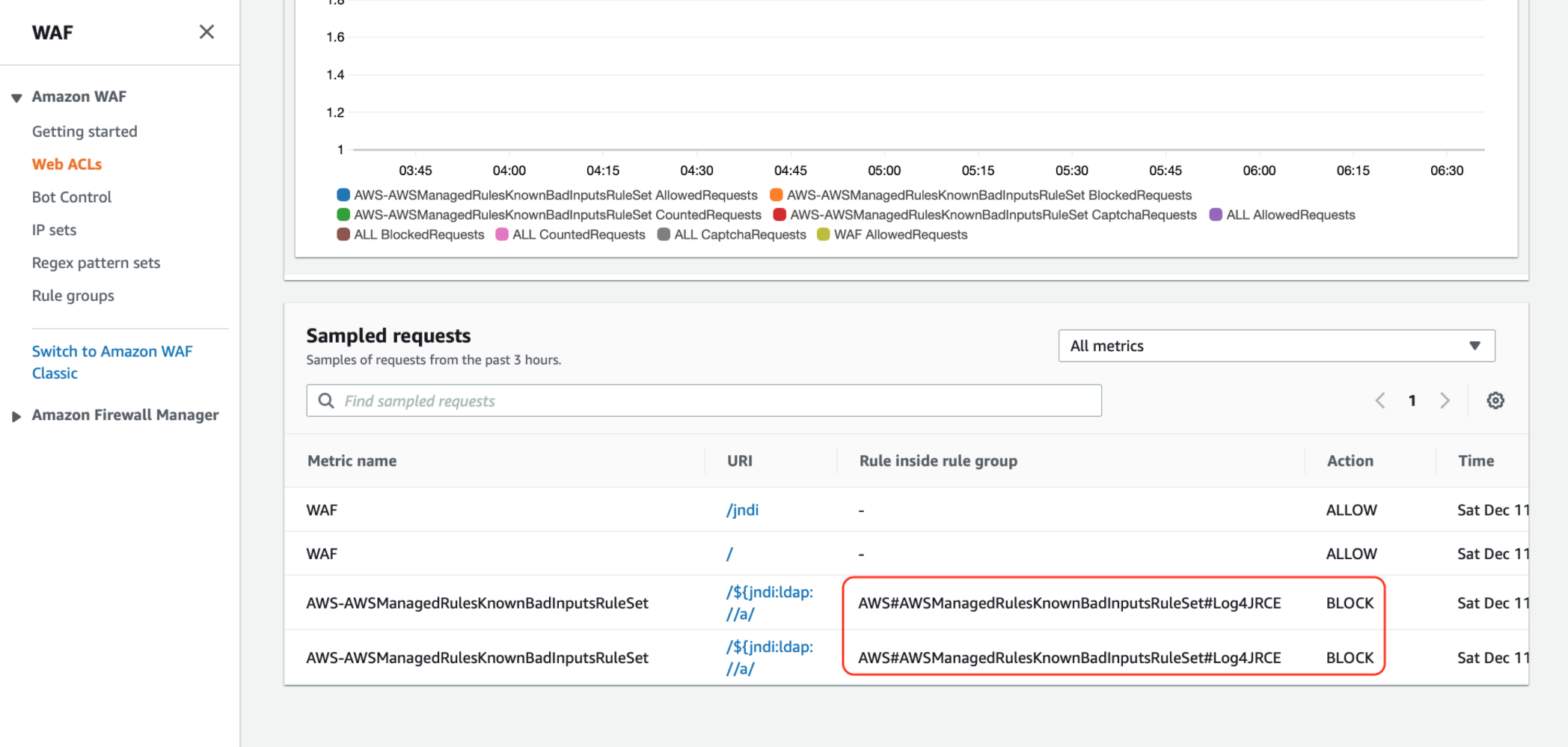1568x747 pixels.
Task: Click the search magnifier icon
Action: click(326, 400)
